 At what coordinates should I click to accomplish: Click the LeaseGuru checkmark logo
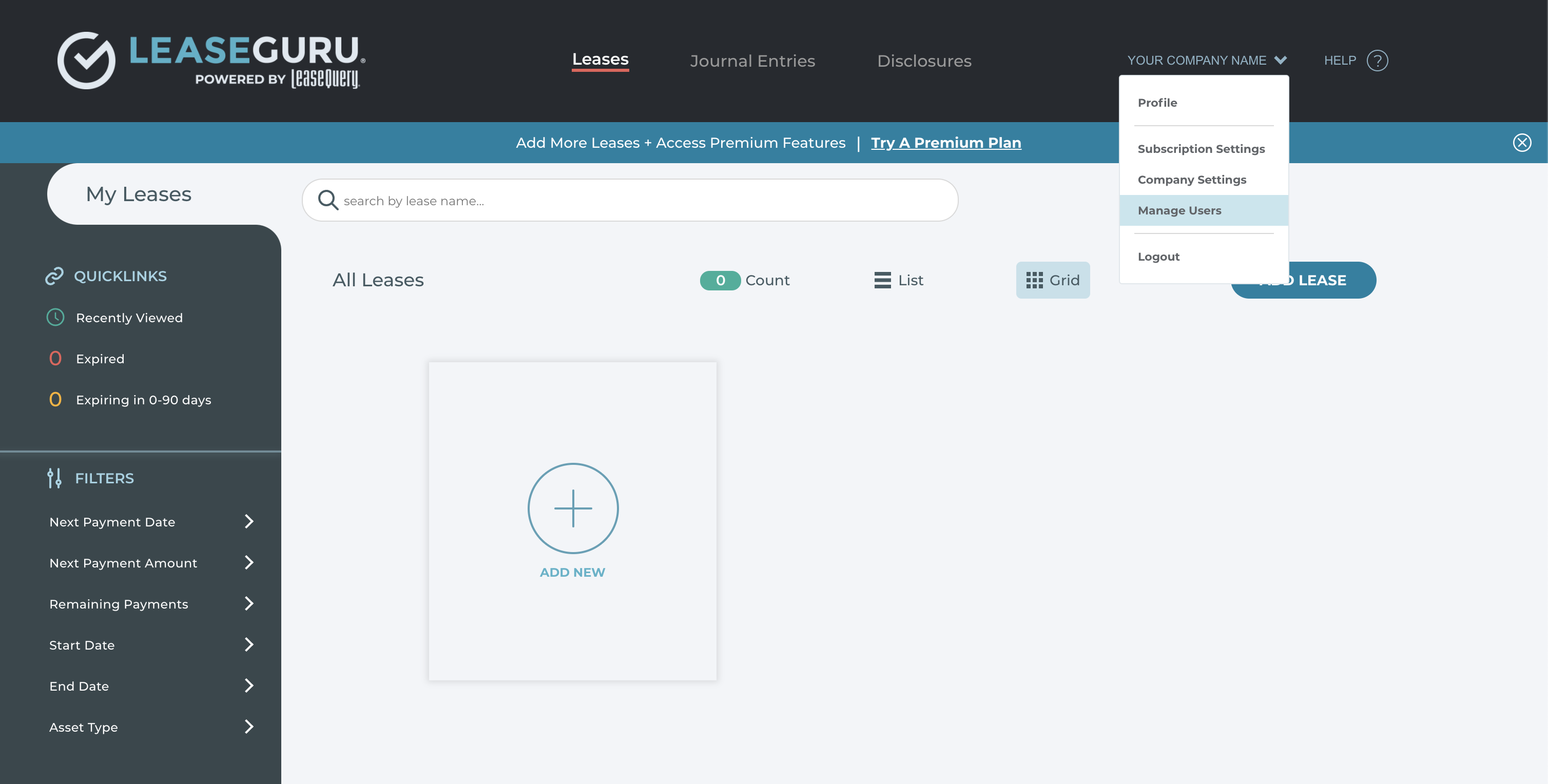click(x=87, y=61)
